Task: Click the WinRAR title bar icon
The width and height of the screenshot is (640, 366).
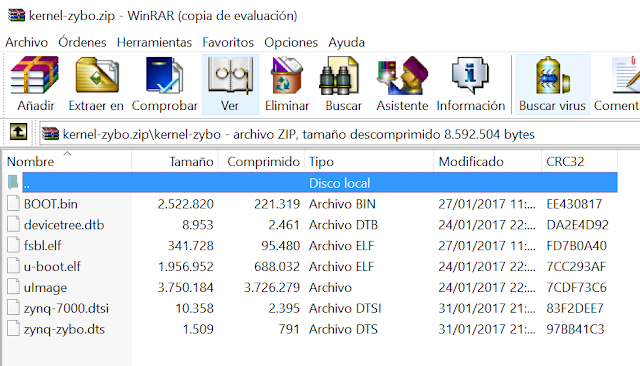Action: tap(16, 15)
